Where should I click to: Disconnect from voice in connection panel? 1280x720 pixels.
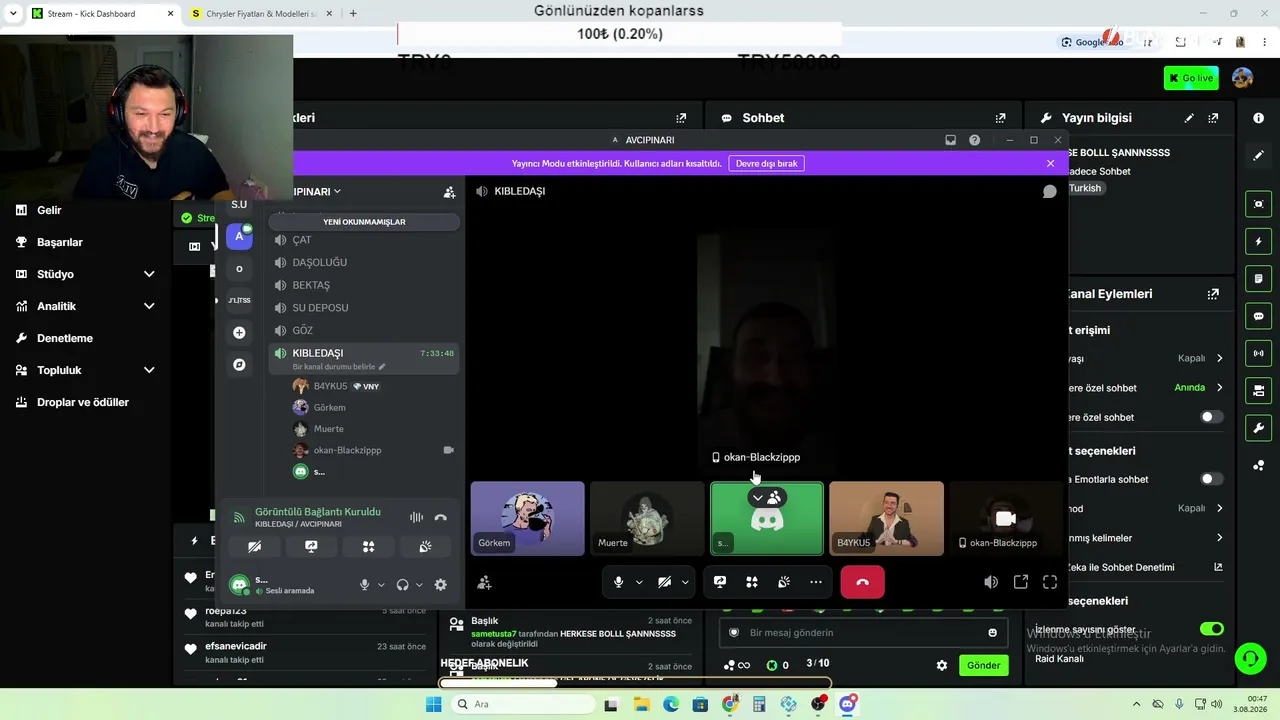pos(440,517)
